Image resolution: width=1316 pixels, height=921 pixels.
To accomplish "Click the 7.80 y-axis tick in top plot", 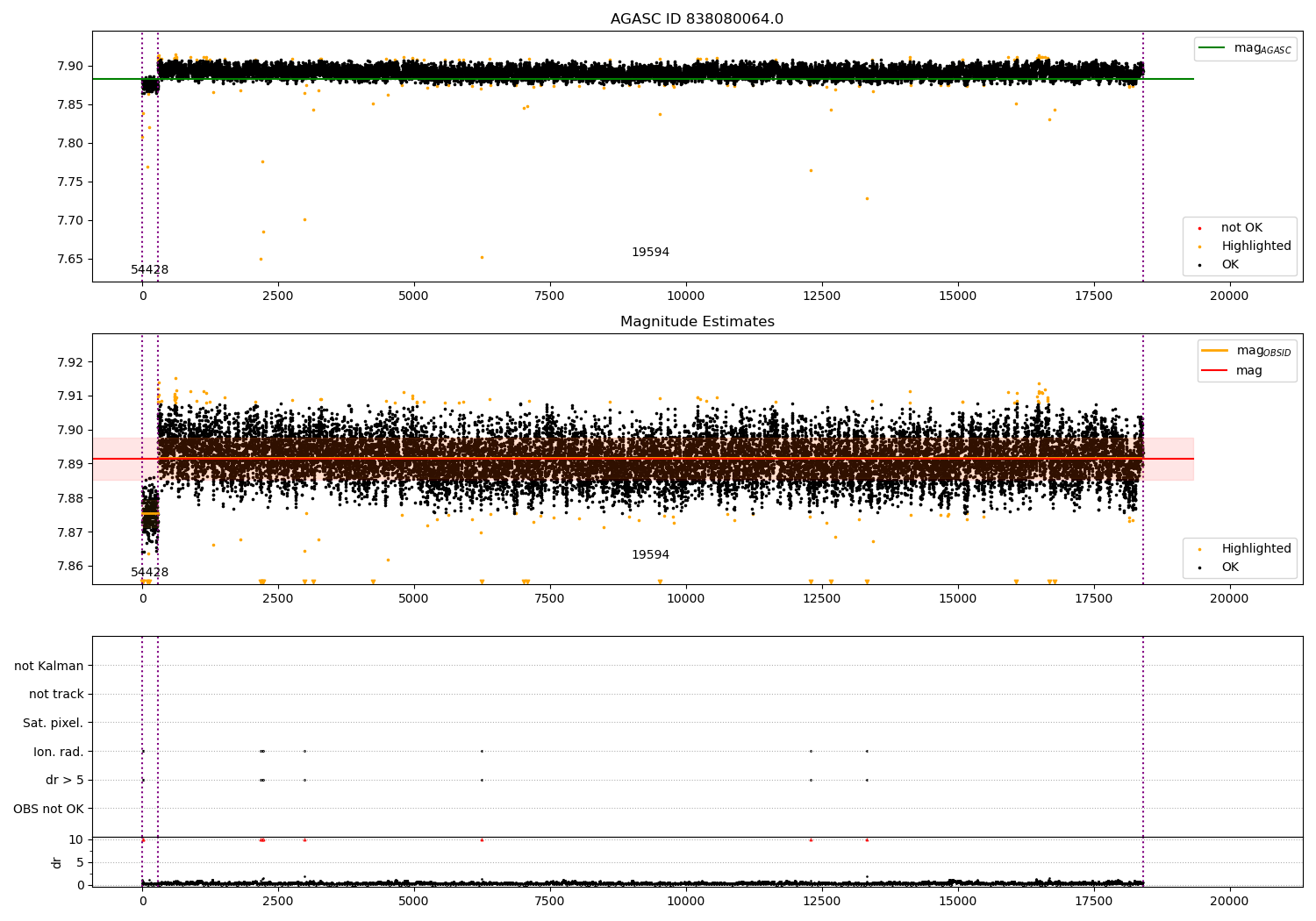I will 69,144.
